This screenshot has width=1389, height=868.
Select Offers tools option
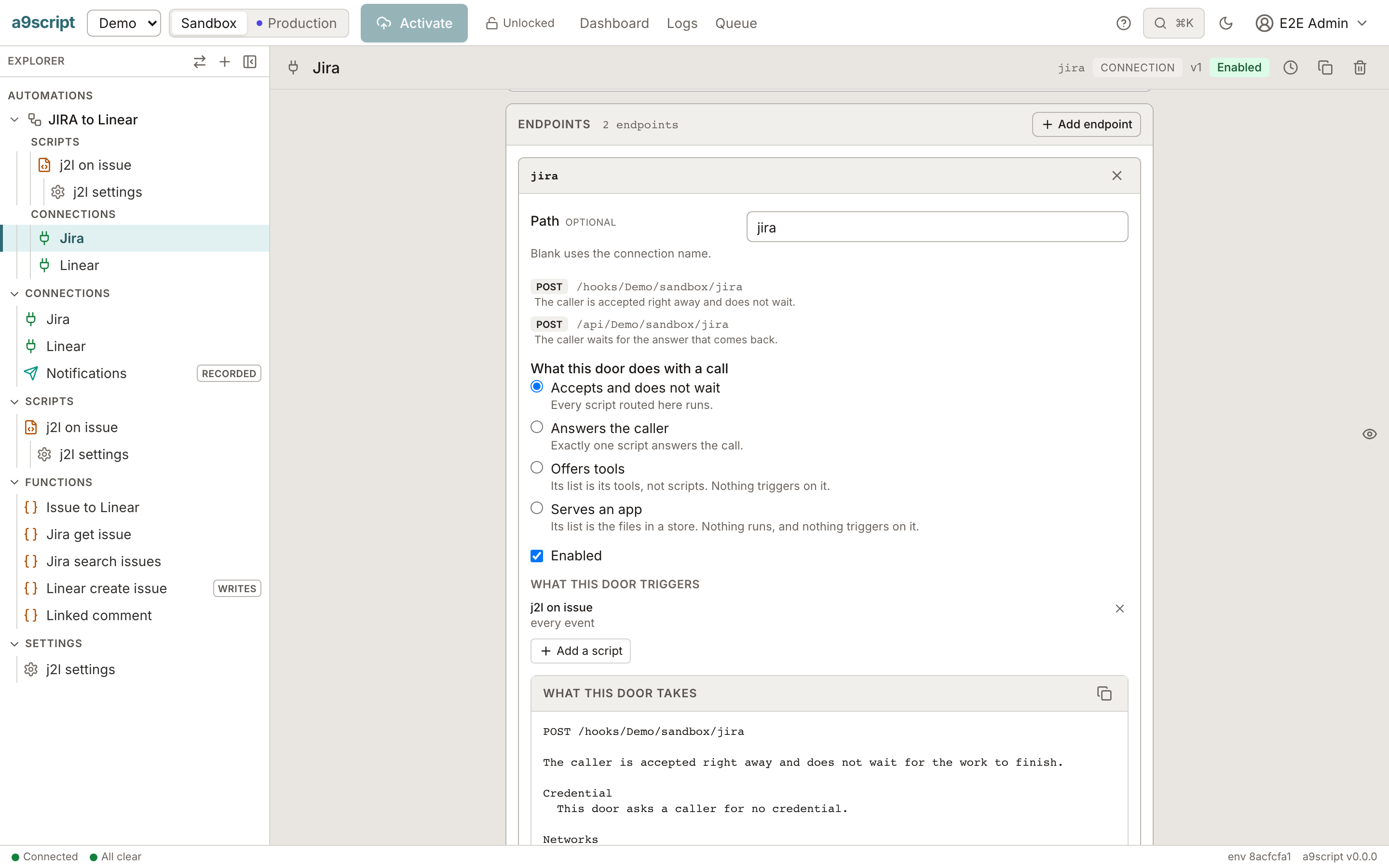pyautogui.click(x=537, y=467)
